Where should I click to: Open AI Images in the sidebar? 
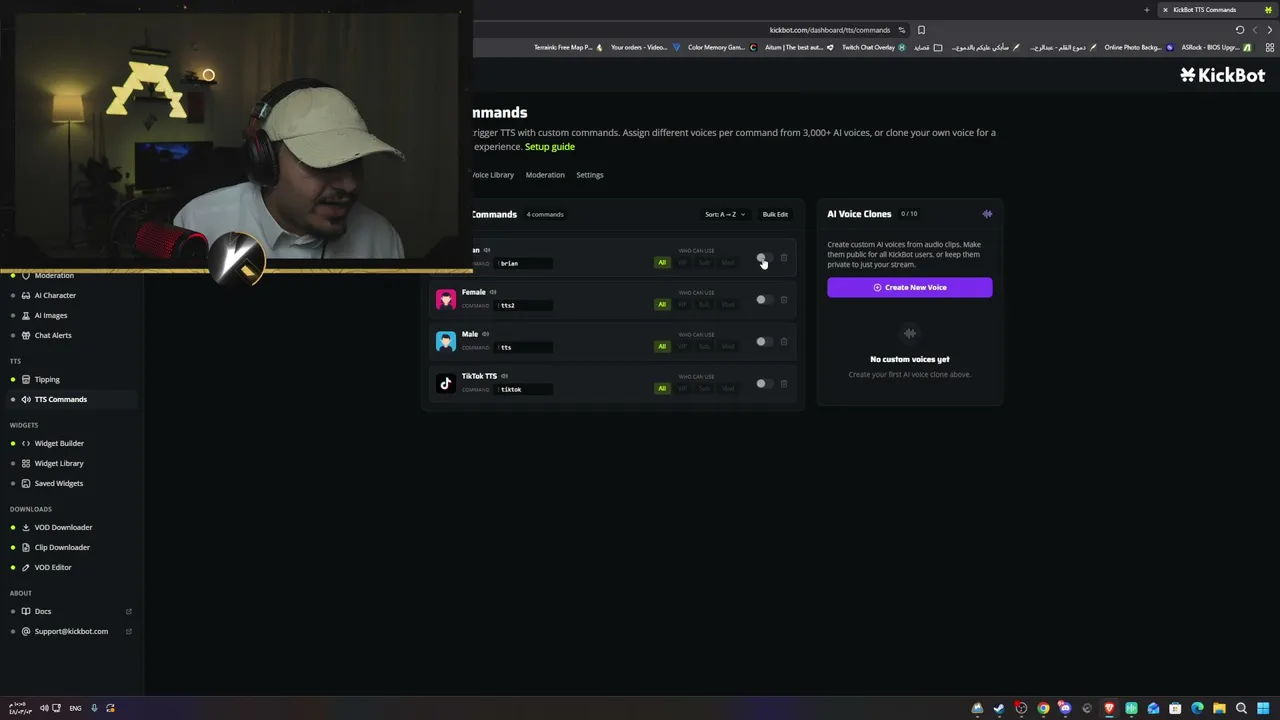pos(51,315)
